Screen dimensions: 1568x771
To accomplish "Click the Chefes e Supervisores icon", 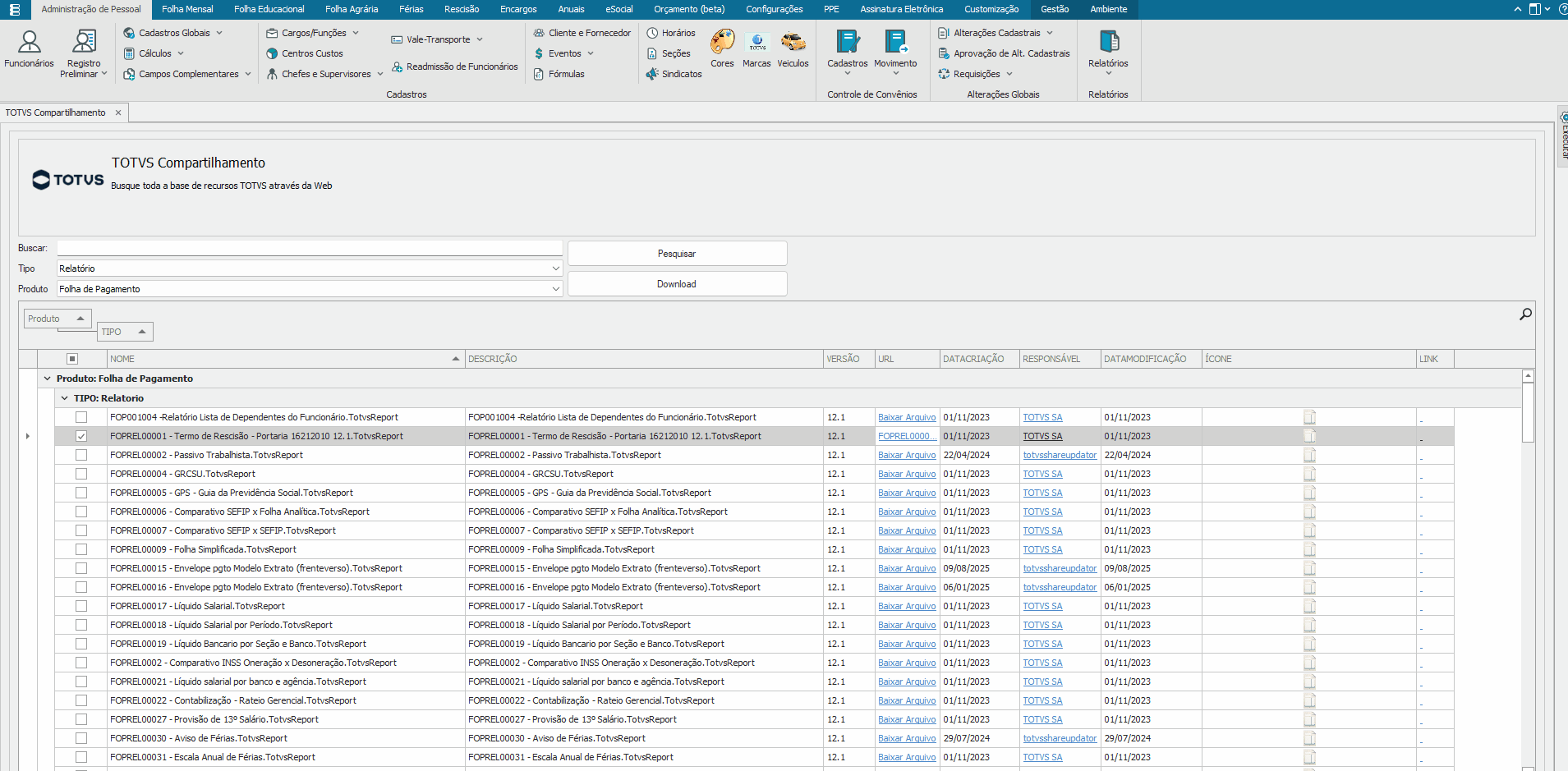I will (x=272, y=74).
